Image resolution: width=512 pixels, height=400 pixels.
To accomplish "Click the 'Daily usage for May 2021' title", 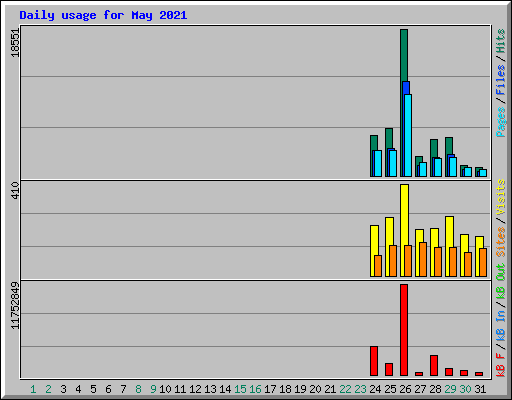I will 103,15.
